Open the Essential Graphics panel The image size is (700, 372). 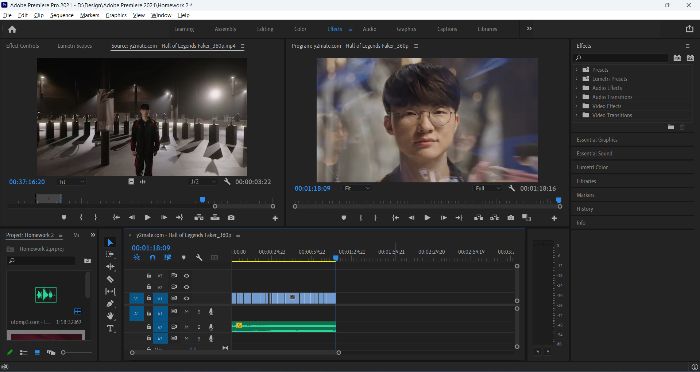(x=597, y=140)
